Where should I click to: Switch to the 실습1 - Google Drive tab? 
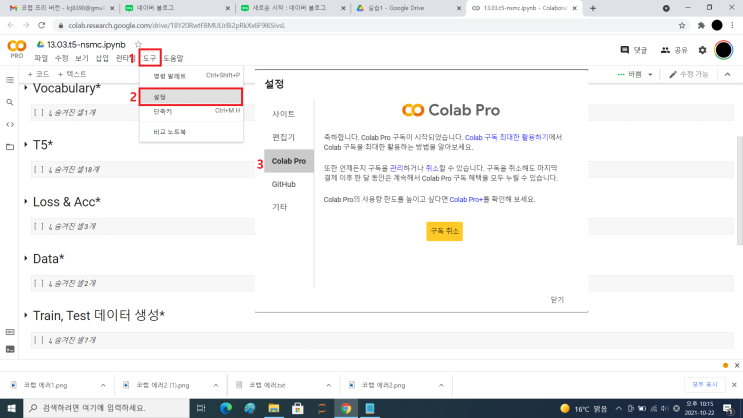pos(408,8)
